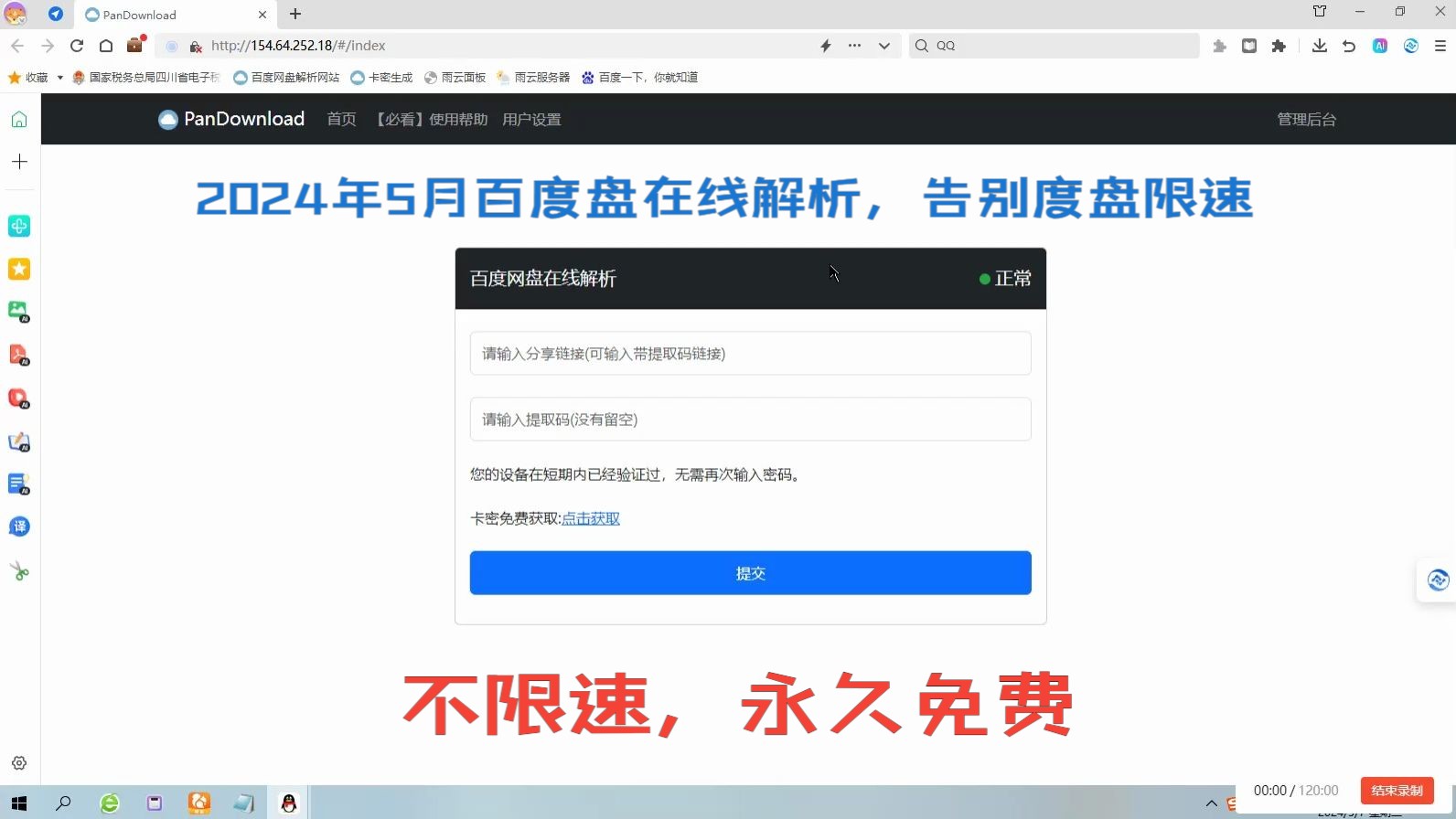Go to 首页 in the navbar

point(341,120)
